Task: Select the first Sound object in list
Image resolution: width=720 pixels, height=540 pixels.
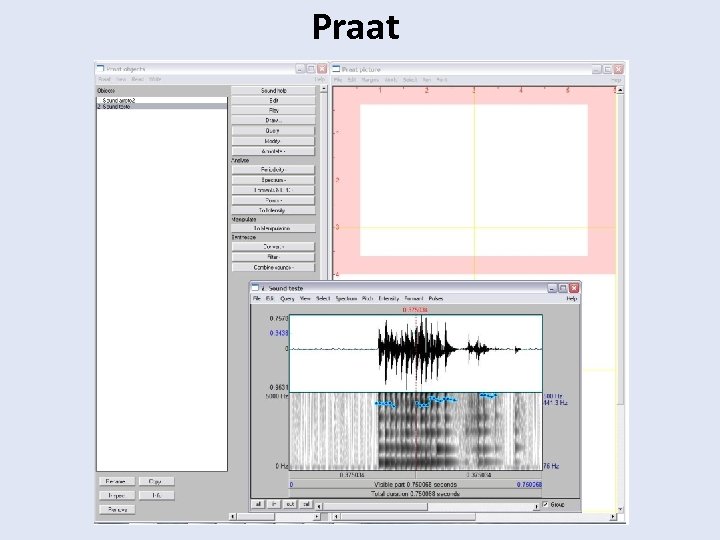Action: tap(162, 100)
